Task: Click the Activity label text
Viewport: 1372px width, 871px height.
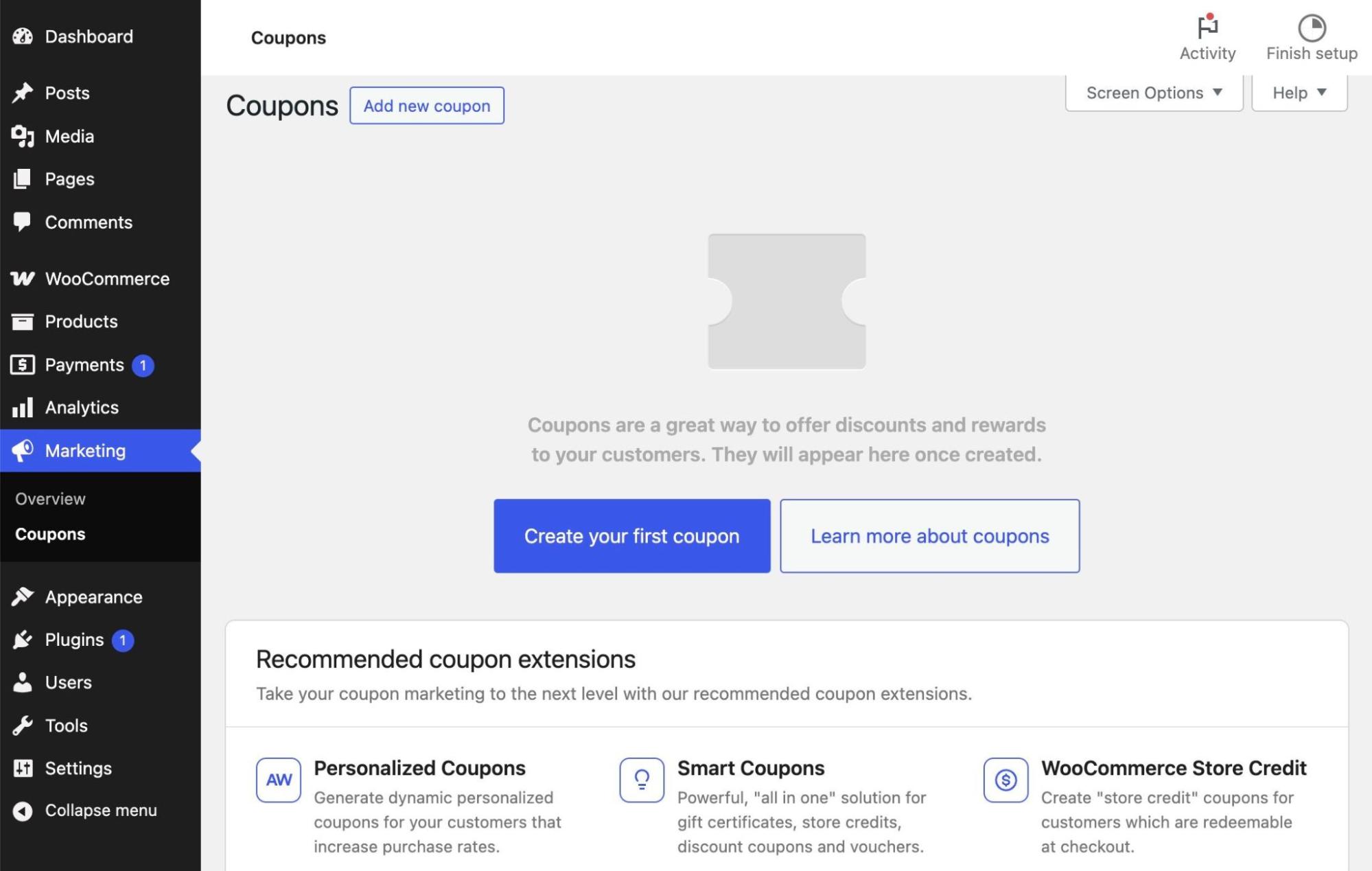Action: pyautogui.click(x=1207, y=54)
